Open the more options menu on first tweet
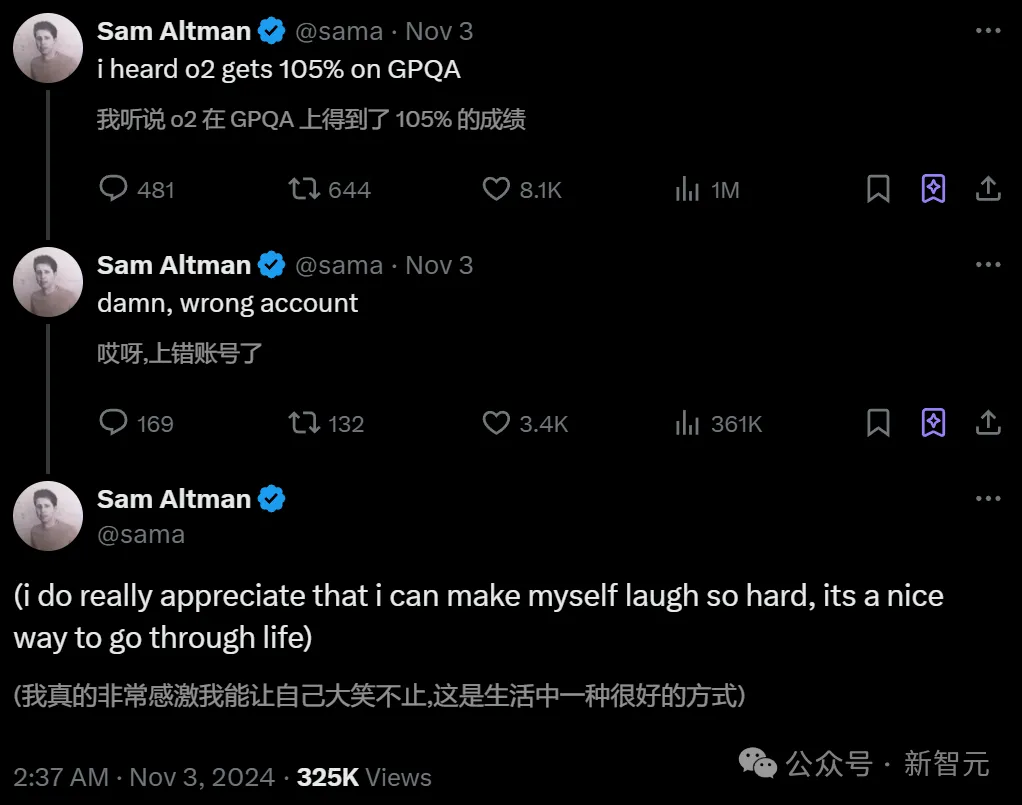This screenshot has height=805, width=1022. (988, 31)
